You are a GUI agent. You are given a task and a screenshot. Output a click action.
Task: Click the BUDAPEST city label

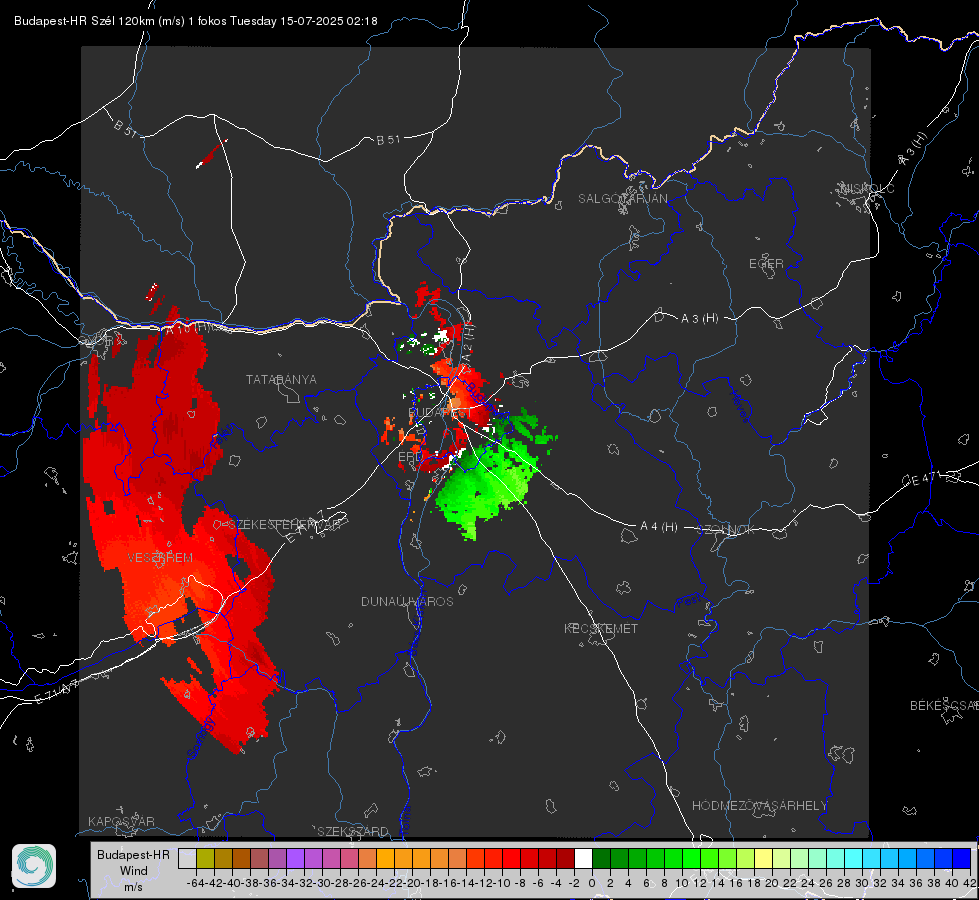coord(440,413)
